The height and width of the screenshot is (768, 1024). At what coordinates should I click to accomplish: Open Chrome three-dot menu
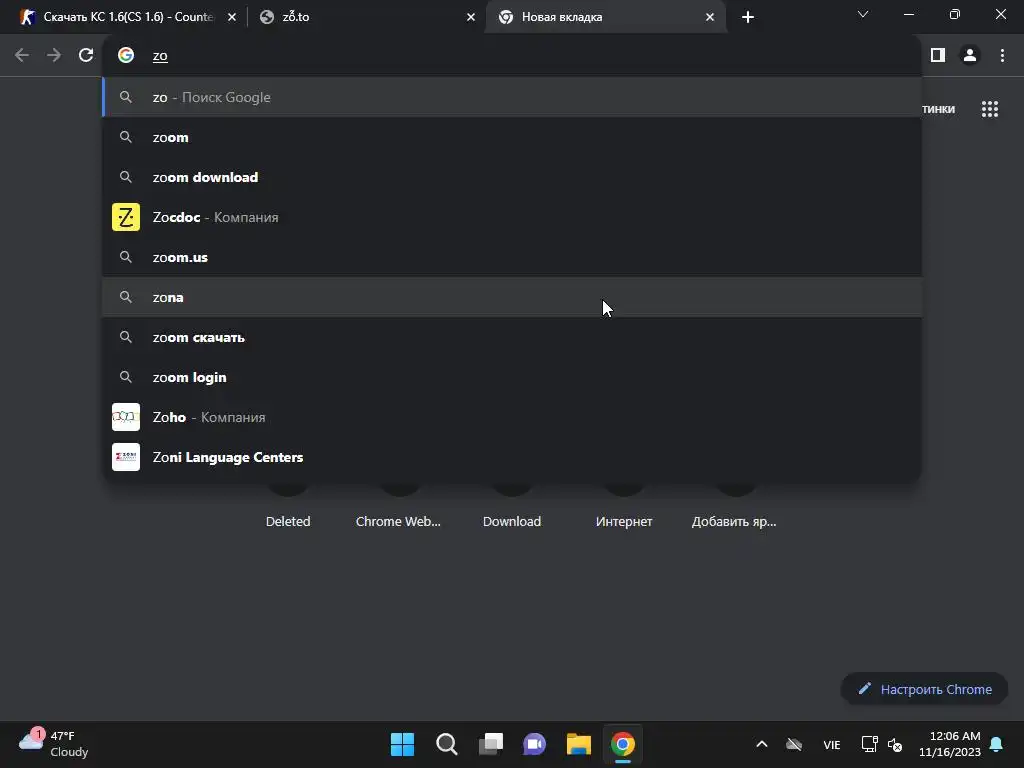(1002, 56)
